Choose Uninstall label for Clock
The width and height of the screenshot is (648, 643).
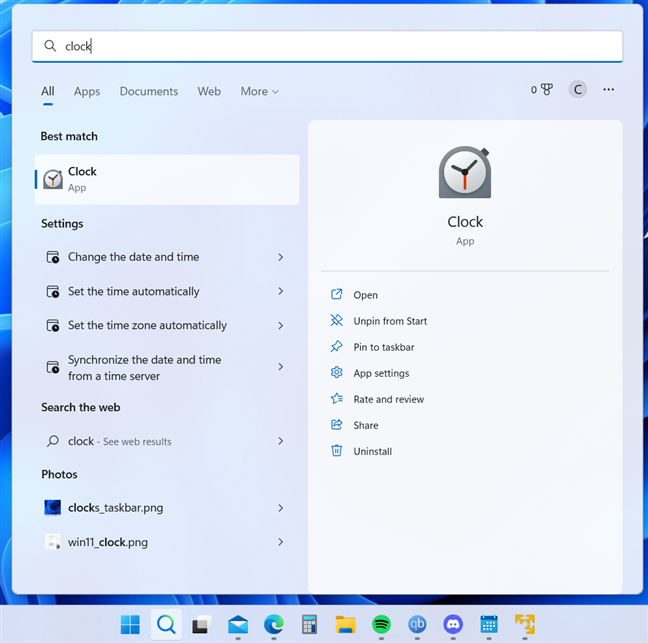point(372,451)
